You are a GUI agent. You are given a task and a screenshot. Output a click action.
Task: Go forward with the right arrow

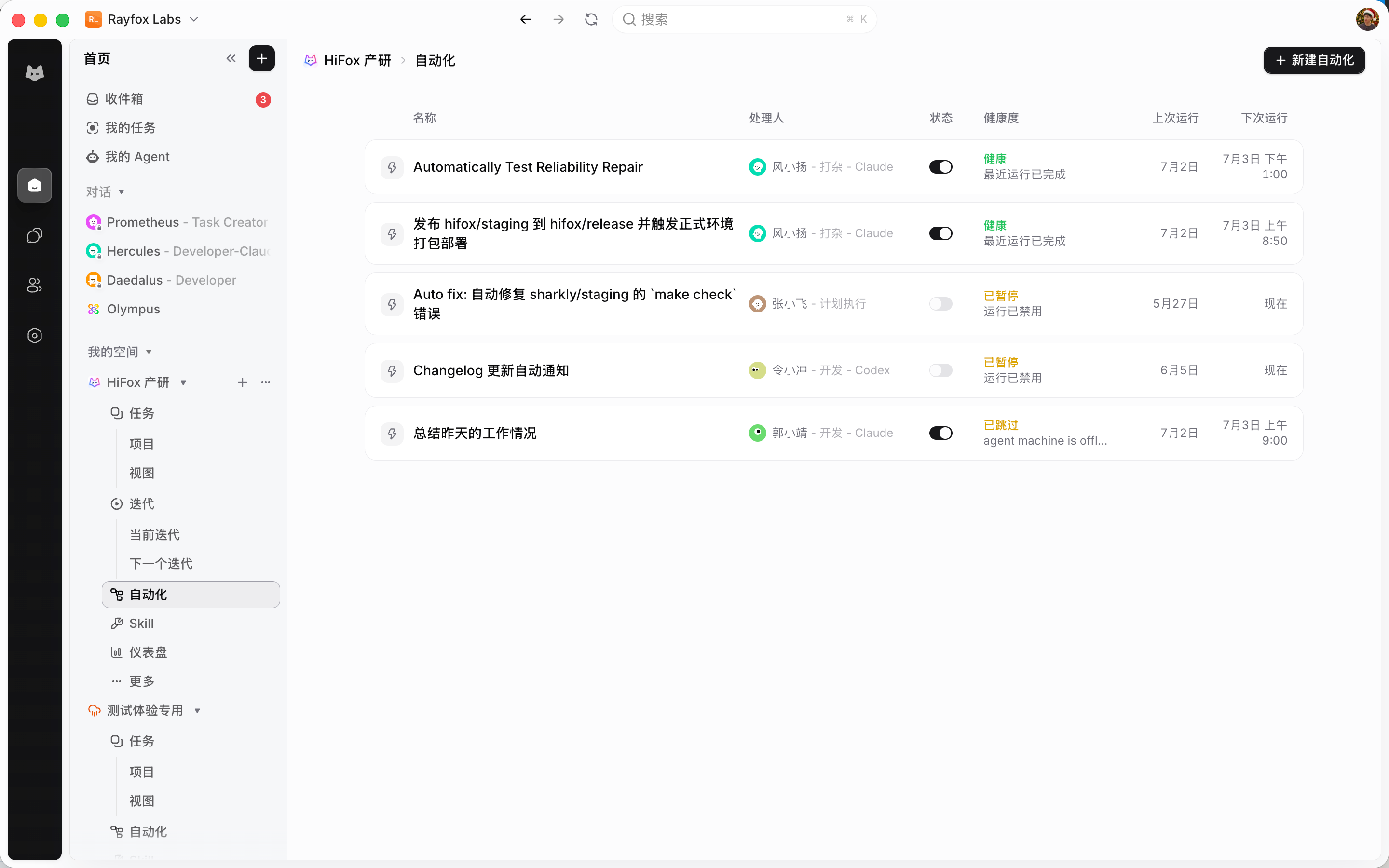pos(558,19)
